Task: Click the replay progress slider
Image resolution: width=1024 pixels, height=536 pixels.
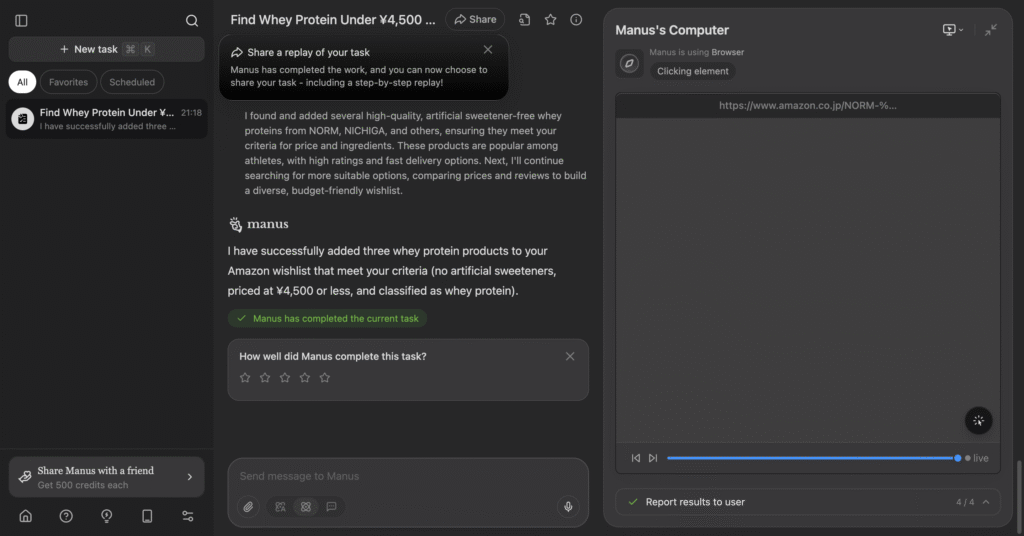Action: click(x=814, y=458)
